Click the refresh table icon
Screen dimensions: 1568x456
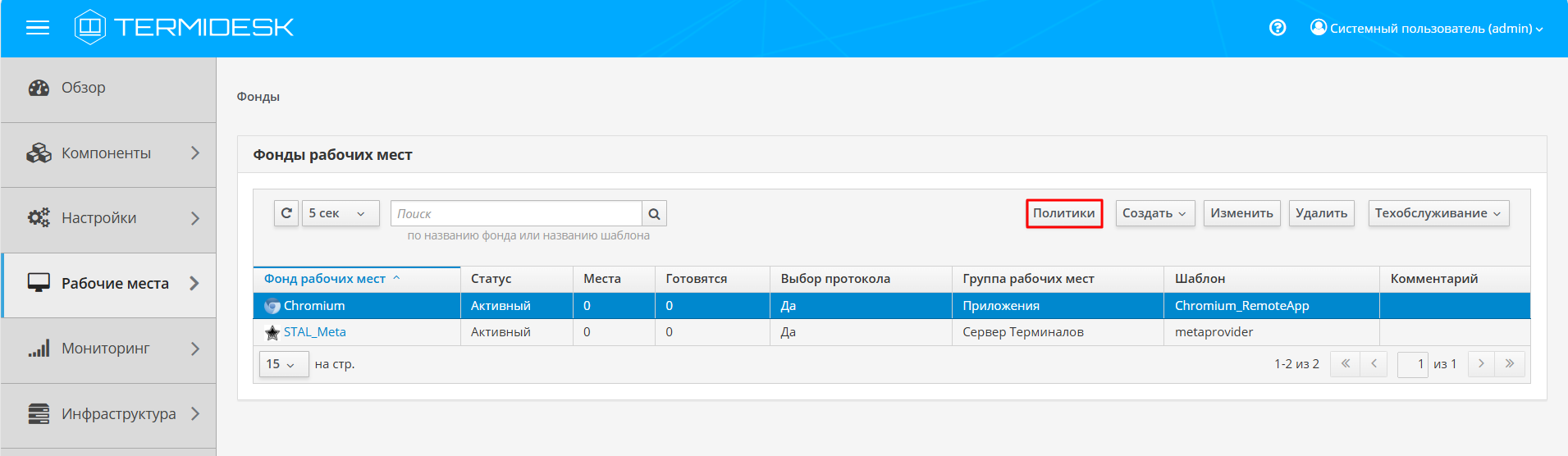point(286,213)
